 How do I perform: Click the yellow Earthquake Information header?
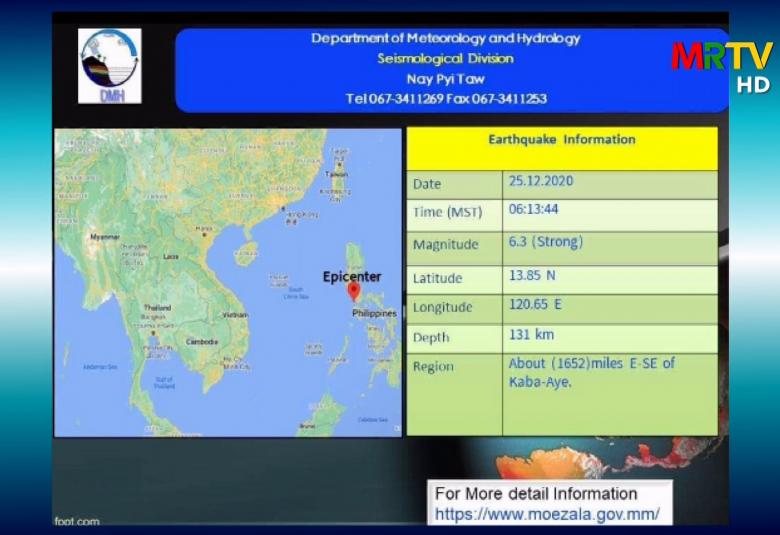pos(561,140)
